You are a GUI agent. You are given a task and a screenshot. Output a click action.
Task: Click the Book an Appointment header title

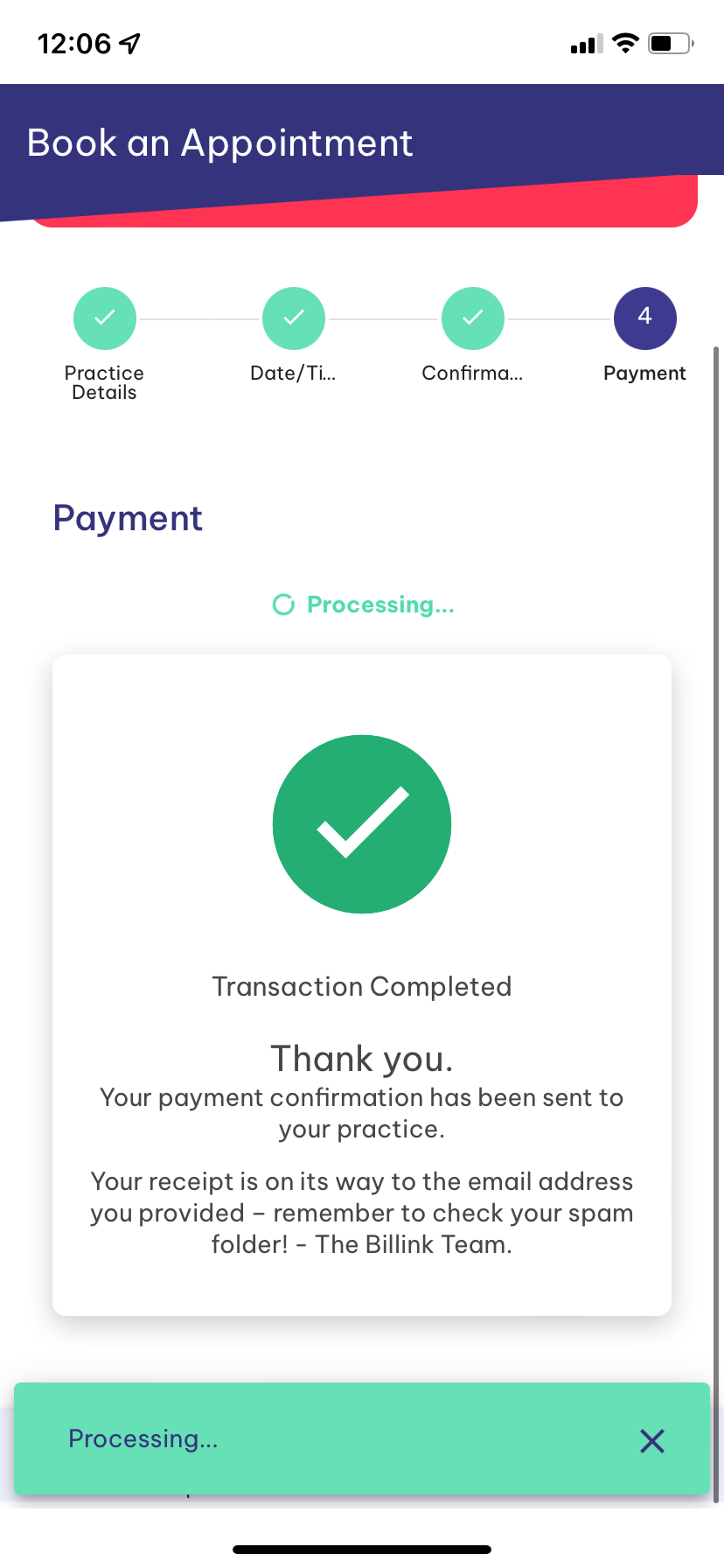point(219,143)
